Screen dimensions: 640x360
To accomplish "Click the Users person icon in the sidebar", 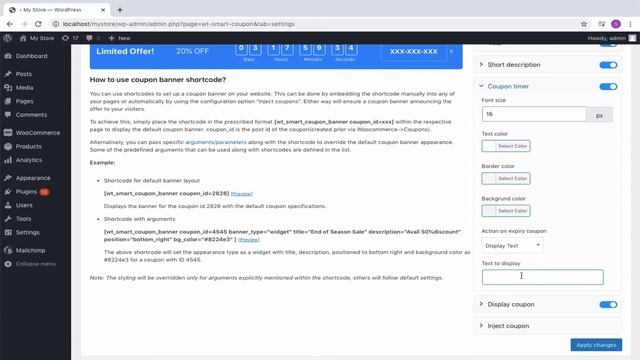I will [x=8, y=205].
